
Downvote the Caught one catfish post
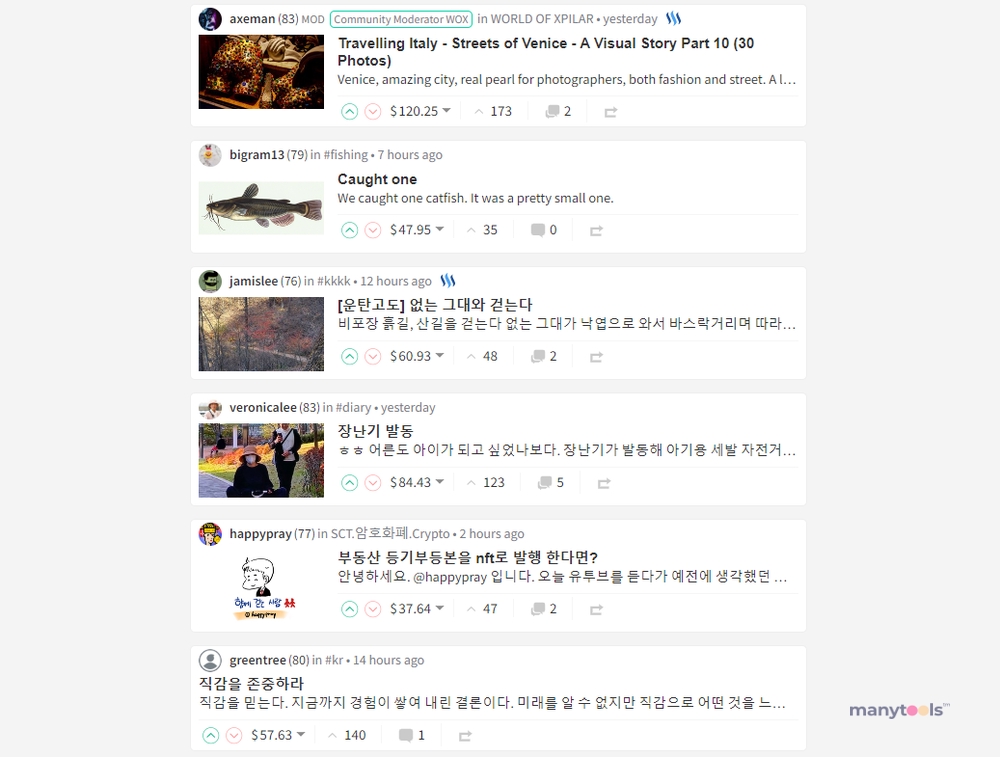373,230
